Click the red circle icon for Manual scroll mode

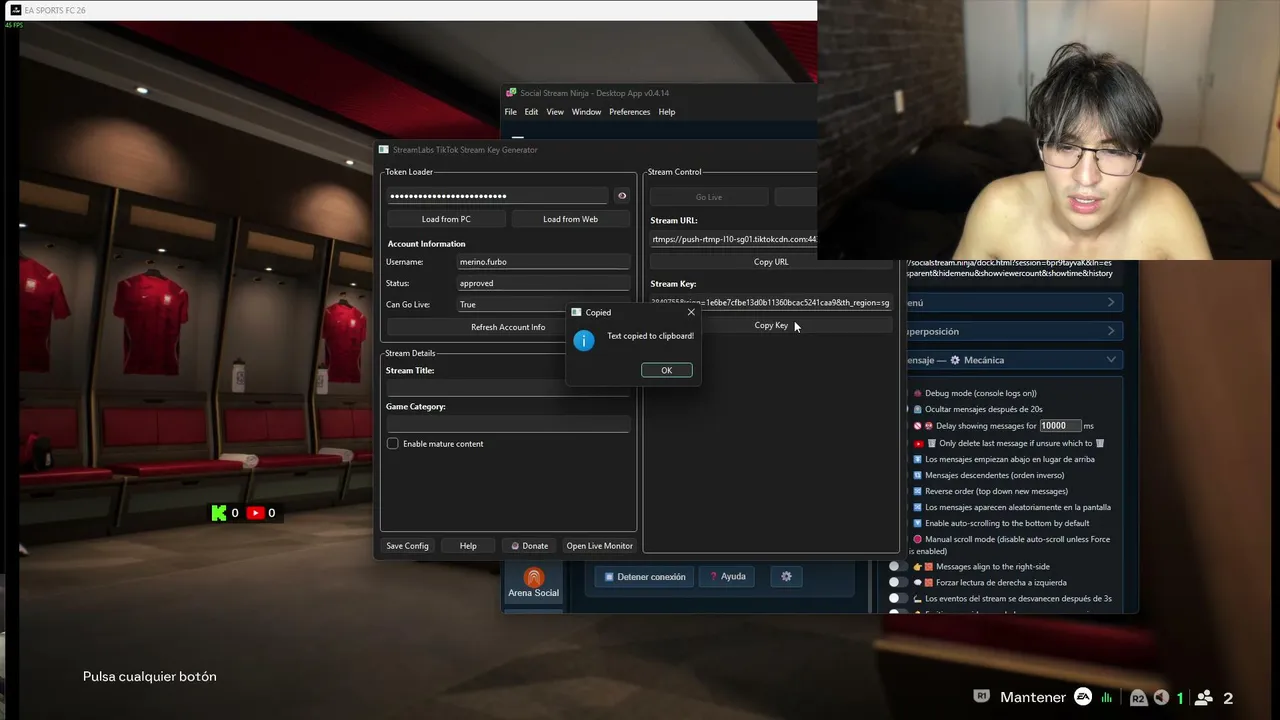click(917, 539)
